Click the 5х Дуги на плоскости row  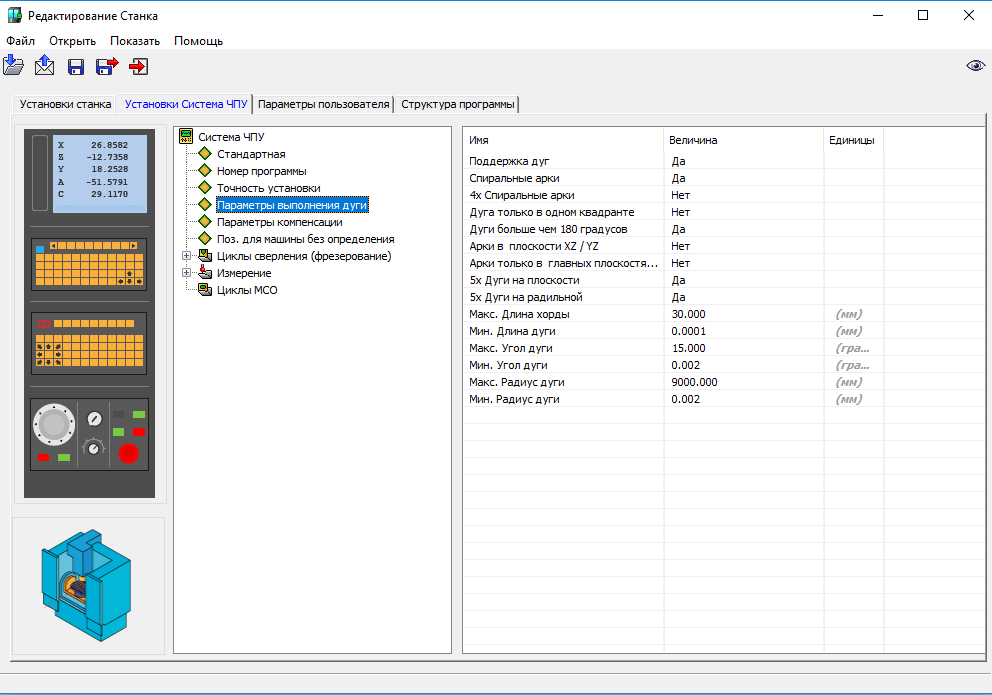[724, 280]
